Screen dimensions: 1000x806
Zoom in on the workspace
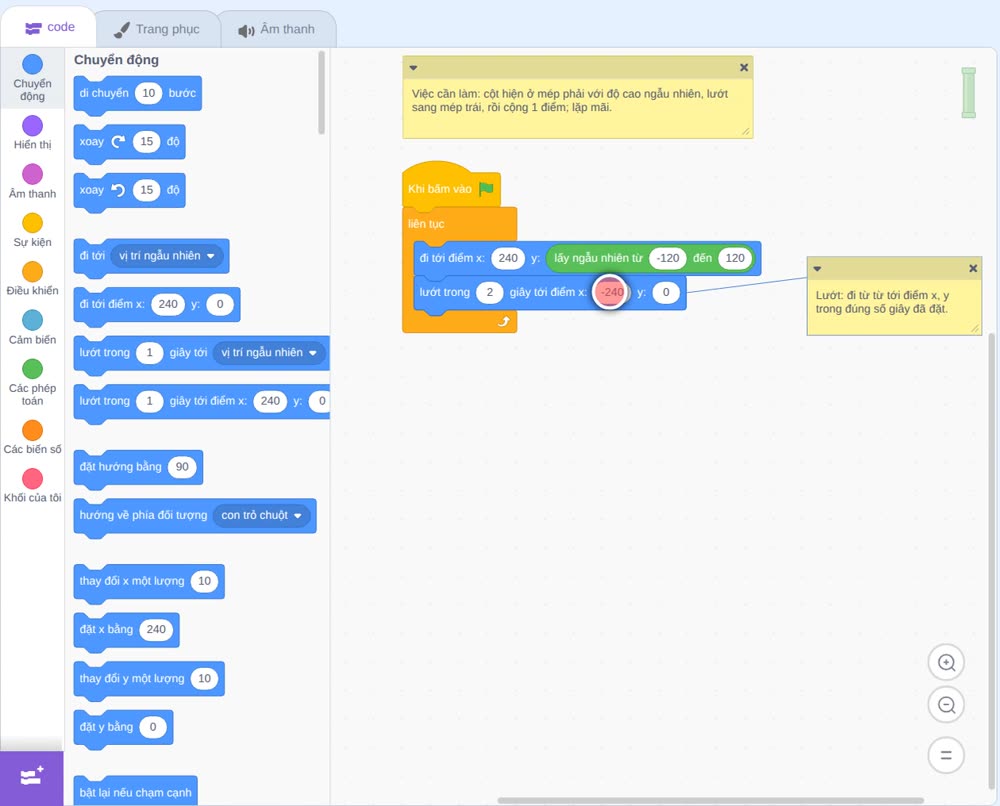pos(946,663)
